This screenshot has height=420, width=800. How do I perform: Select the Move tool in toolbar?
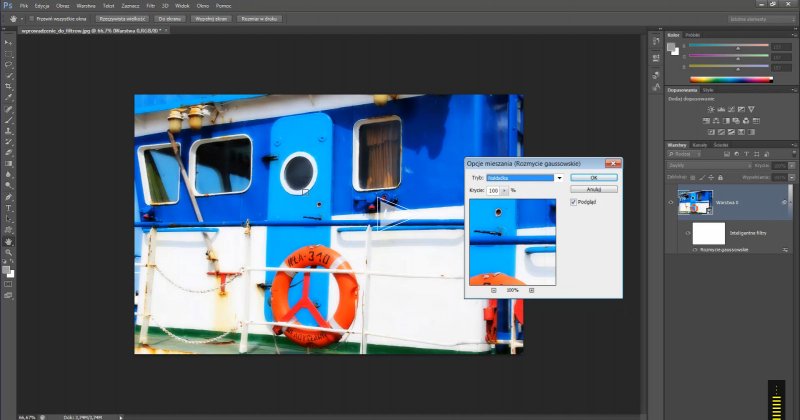(9, 43)
